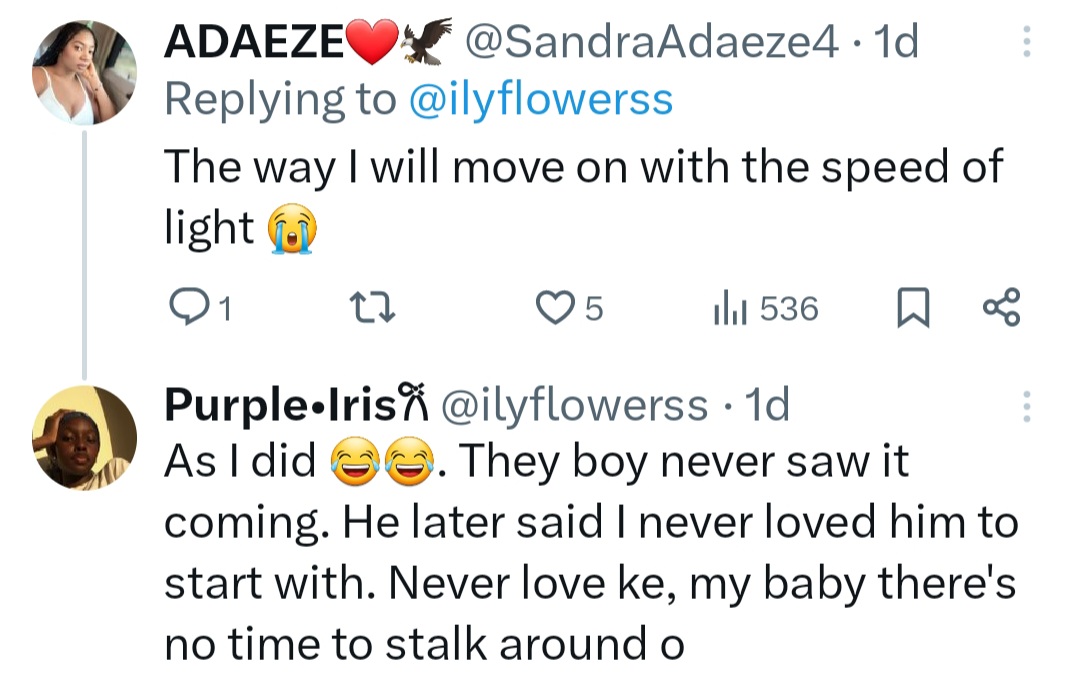Click the like count number 5
The image size is (1080, 691).
click(593, 309)
